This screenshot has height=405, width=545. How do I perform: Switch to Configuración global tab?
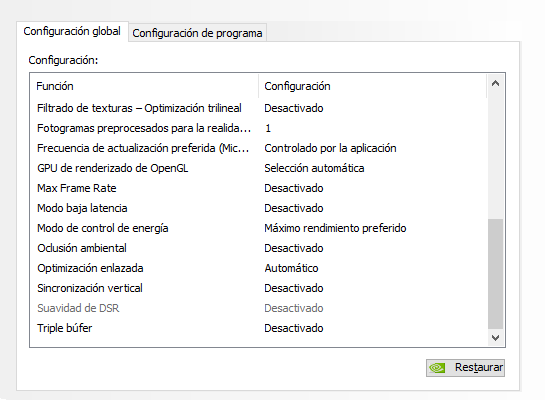[72, 31]
